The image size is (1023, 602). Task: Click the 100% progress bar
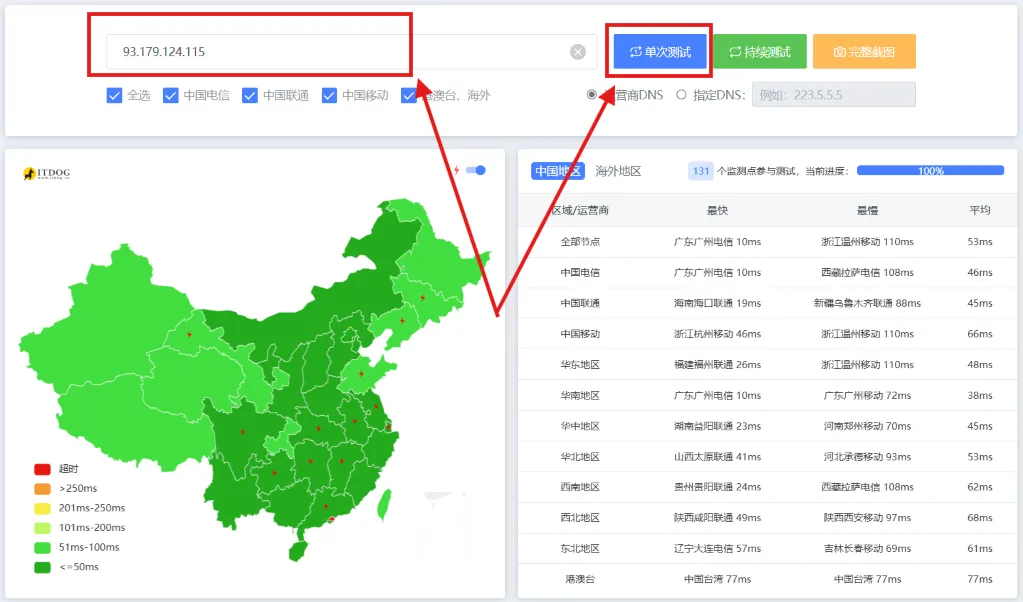pyautogui.click(x=930, y=171)
